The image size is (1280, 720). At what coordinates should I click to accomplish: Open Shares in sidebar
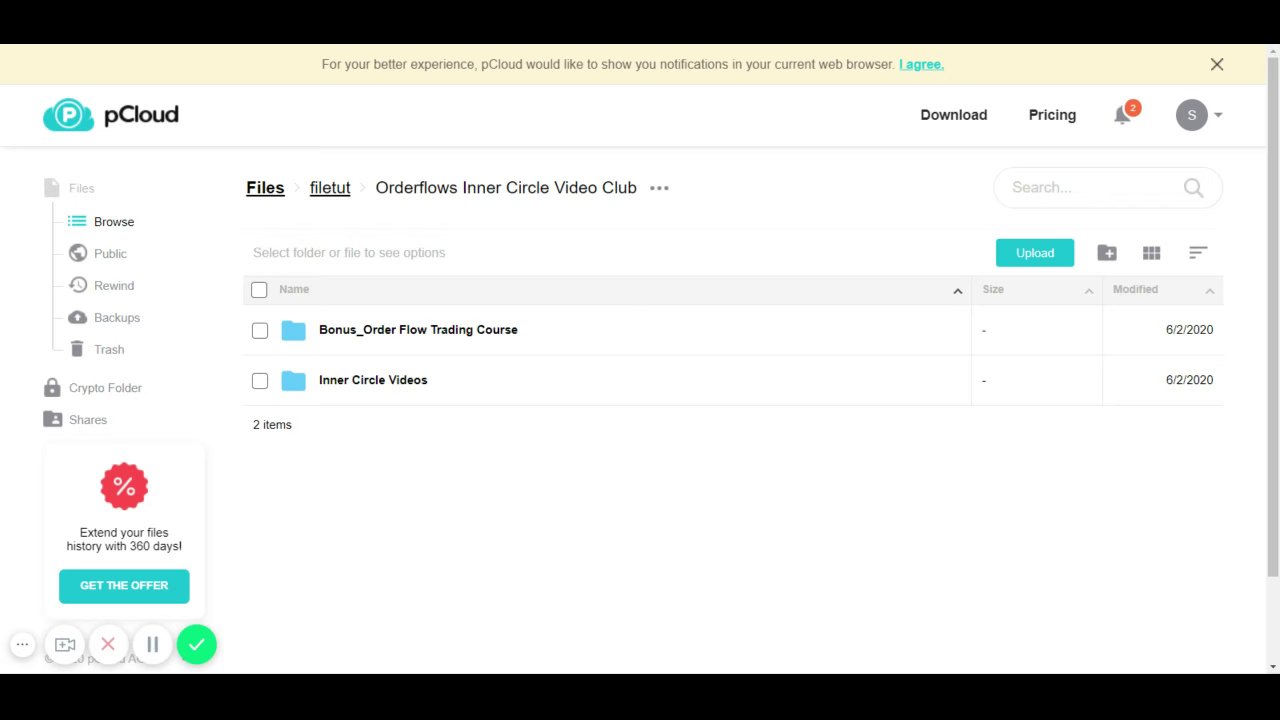click(75, 420)
